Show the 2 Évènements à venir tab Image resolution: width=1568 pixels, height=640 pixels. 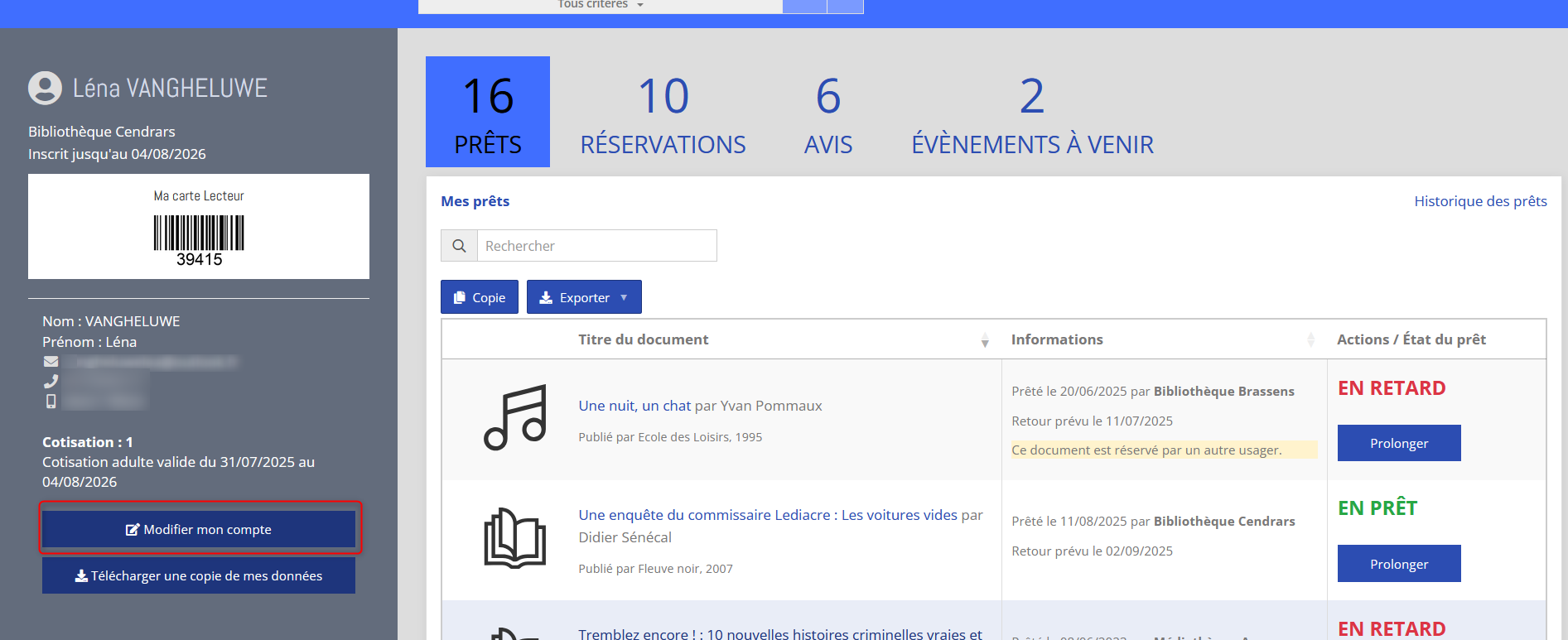click(x=1032, y=113)
